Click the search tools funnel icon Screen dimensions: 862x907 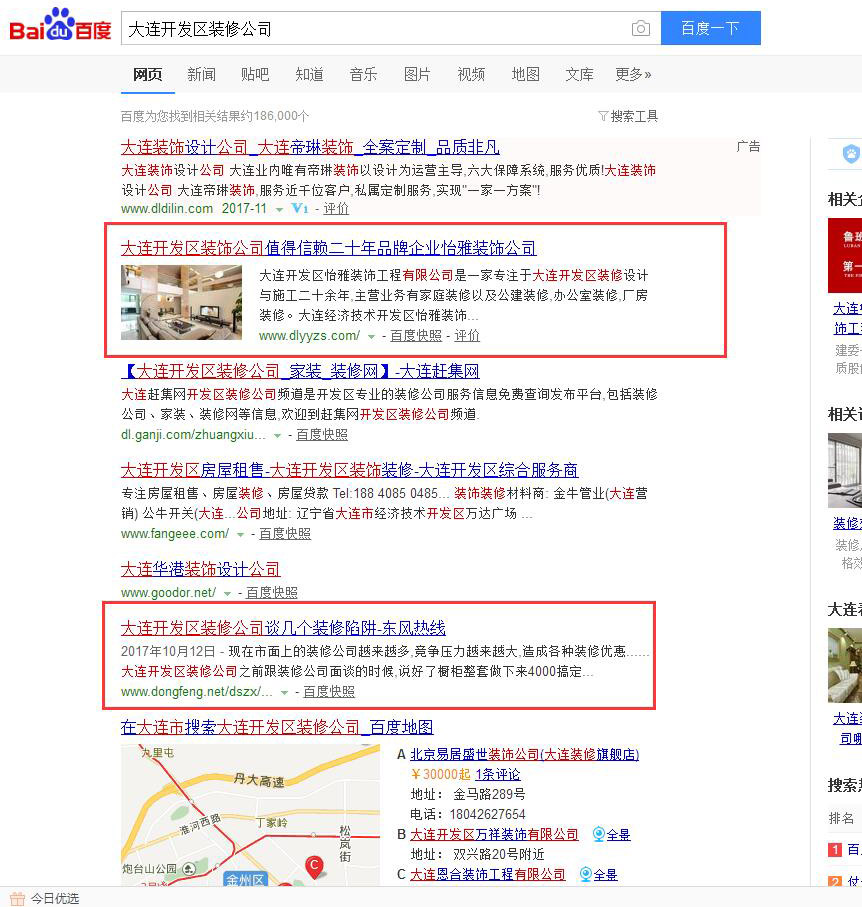tap(603, 116)
